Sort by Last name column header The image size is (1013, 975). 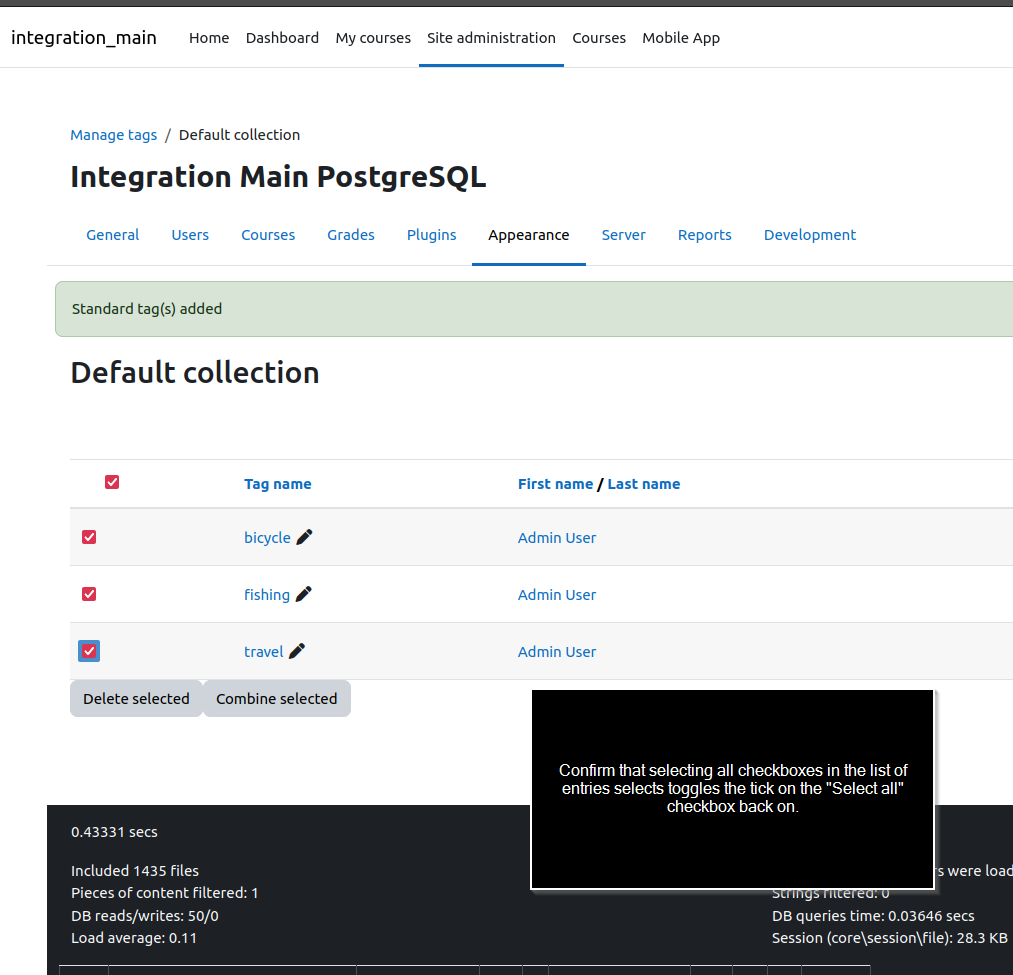(643, 484)
